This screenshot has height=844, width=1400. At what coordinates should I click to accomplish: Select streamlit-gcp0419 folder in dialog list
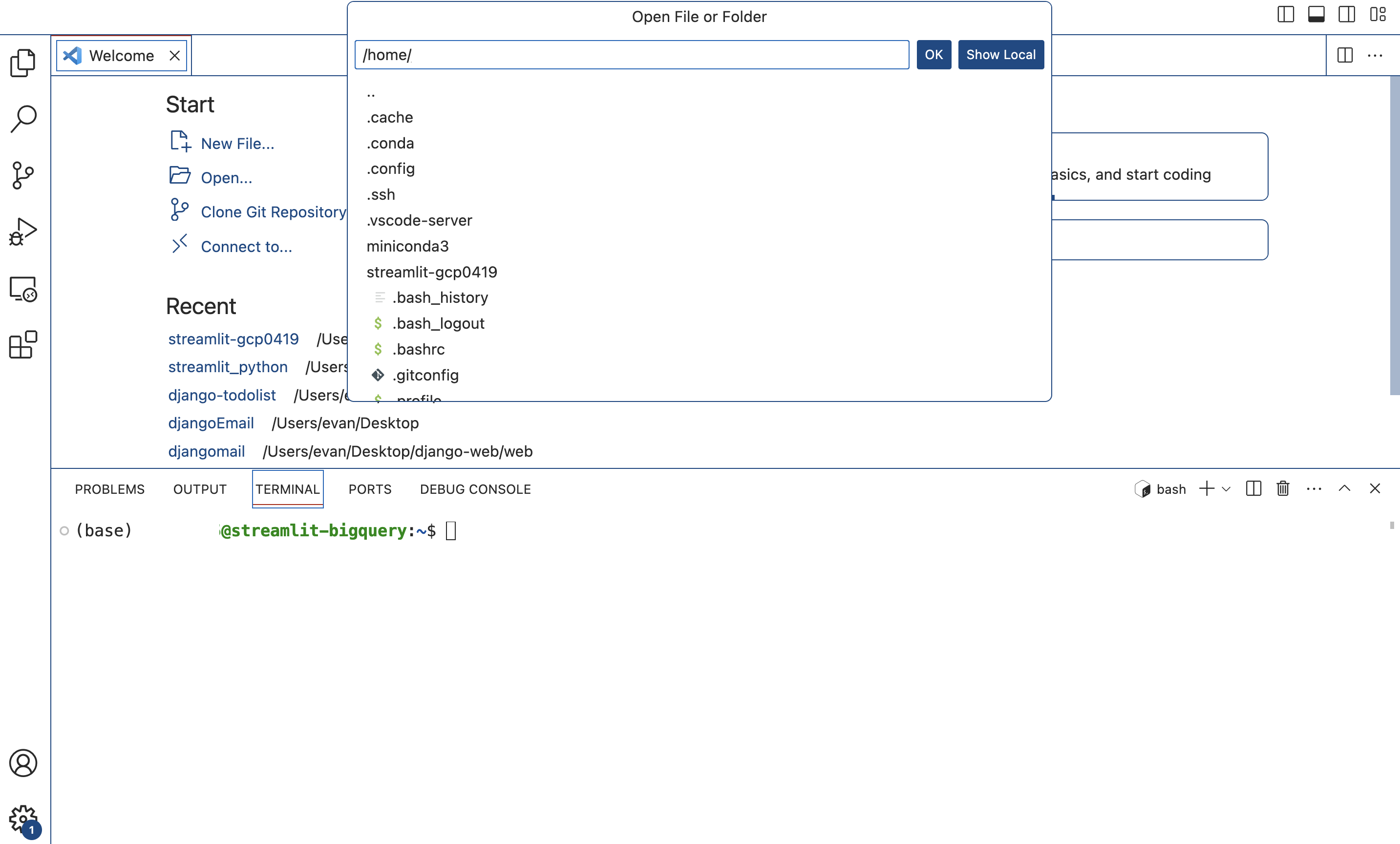click(x=699, y=272)
